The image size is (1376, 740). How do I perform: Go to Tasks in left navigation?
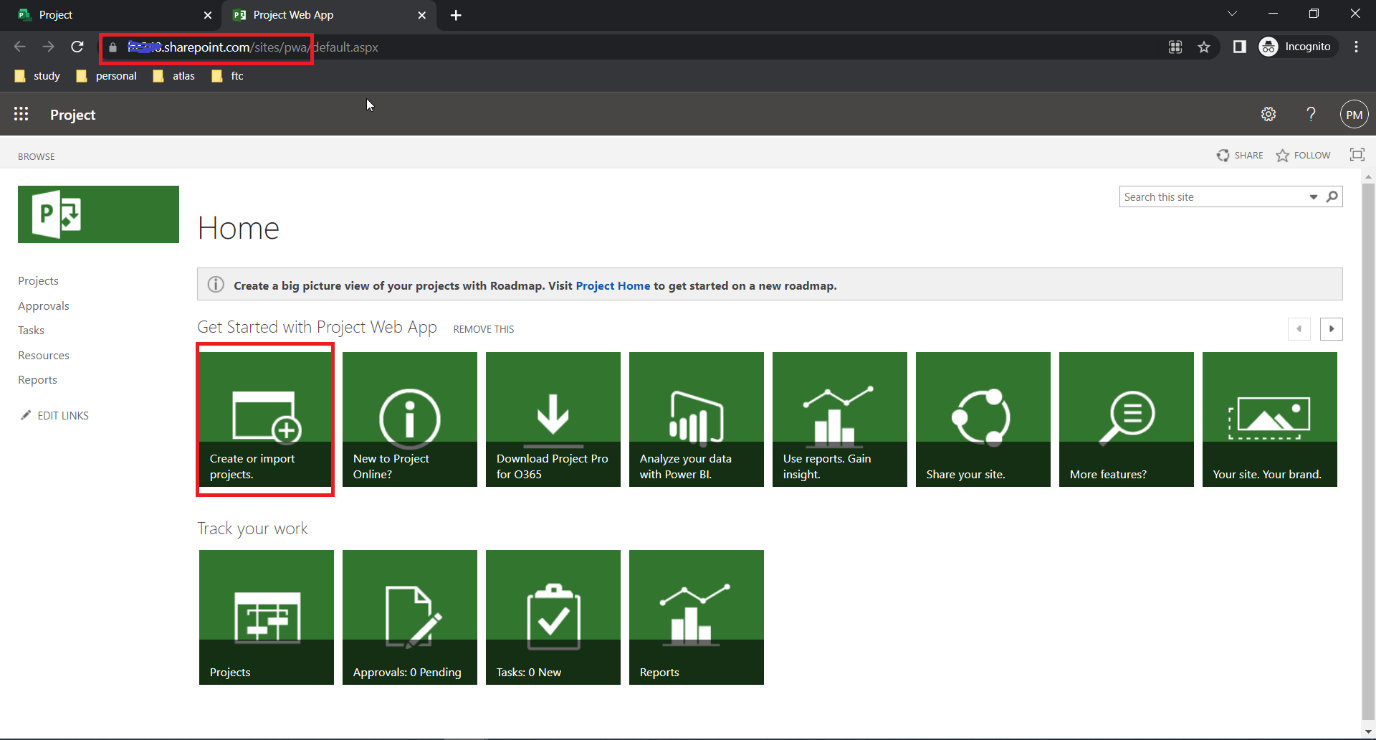point(31,330)
